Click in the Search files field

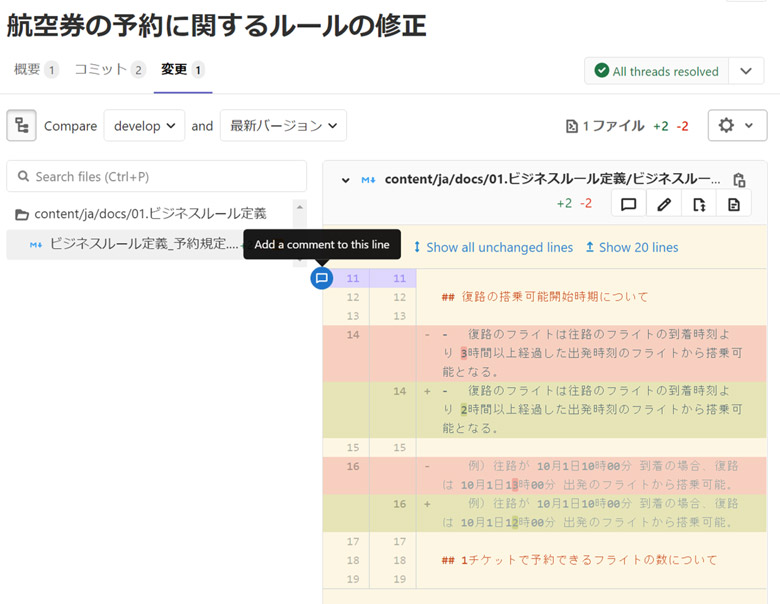click(156, 176)
